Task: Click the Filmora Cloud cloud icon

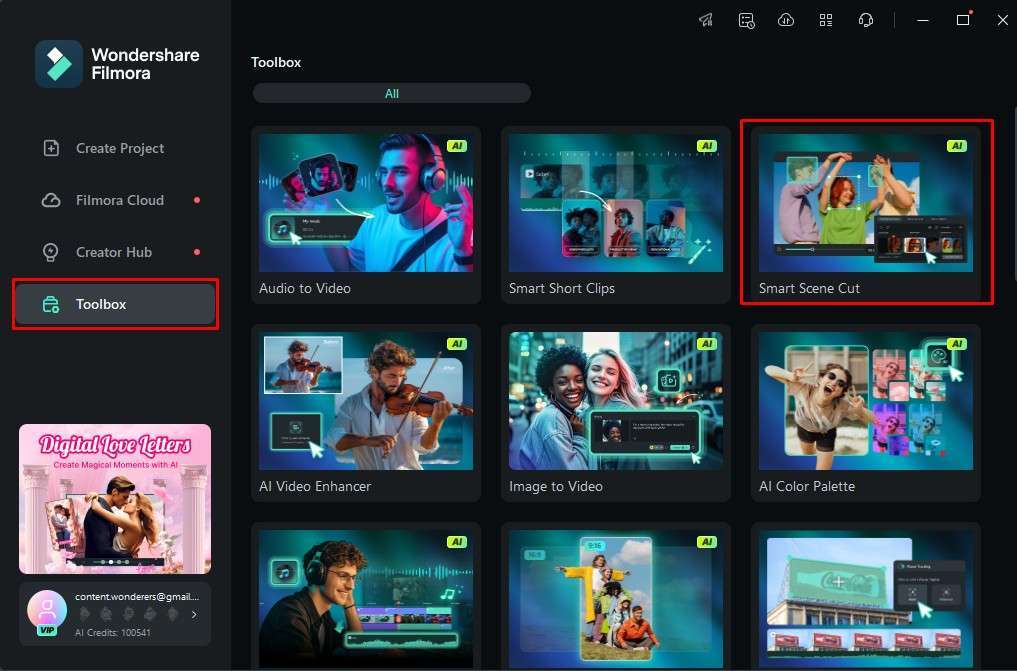Action: [51, 200]
